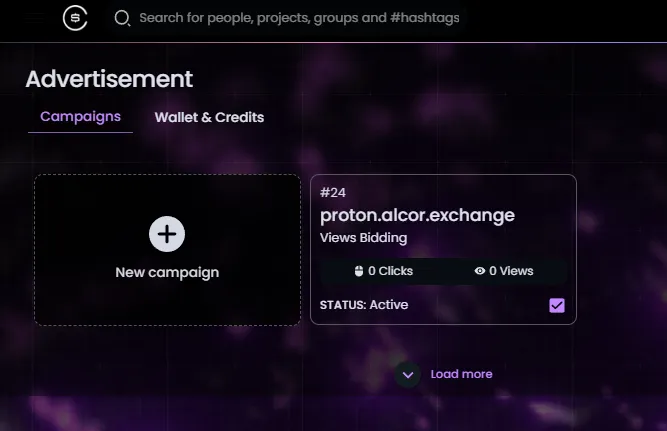Click the round plus icon

167,234
